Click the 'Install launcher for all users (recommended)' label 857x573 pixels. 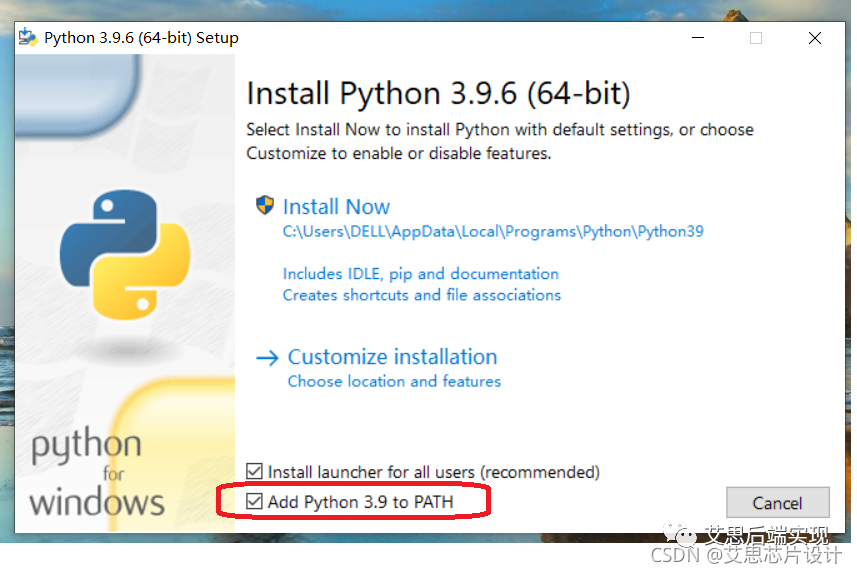tap(433, 471)
